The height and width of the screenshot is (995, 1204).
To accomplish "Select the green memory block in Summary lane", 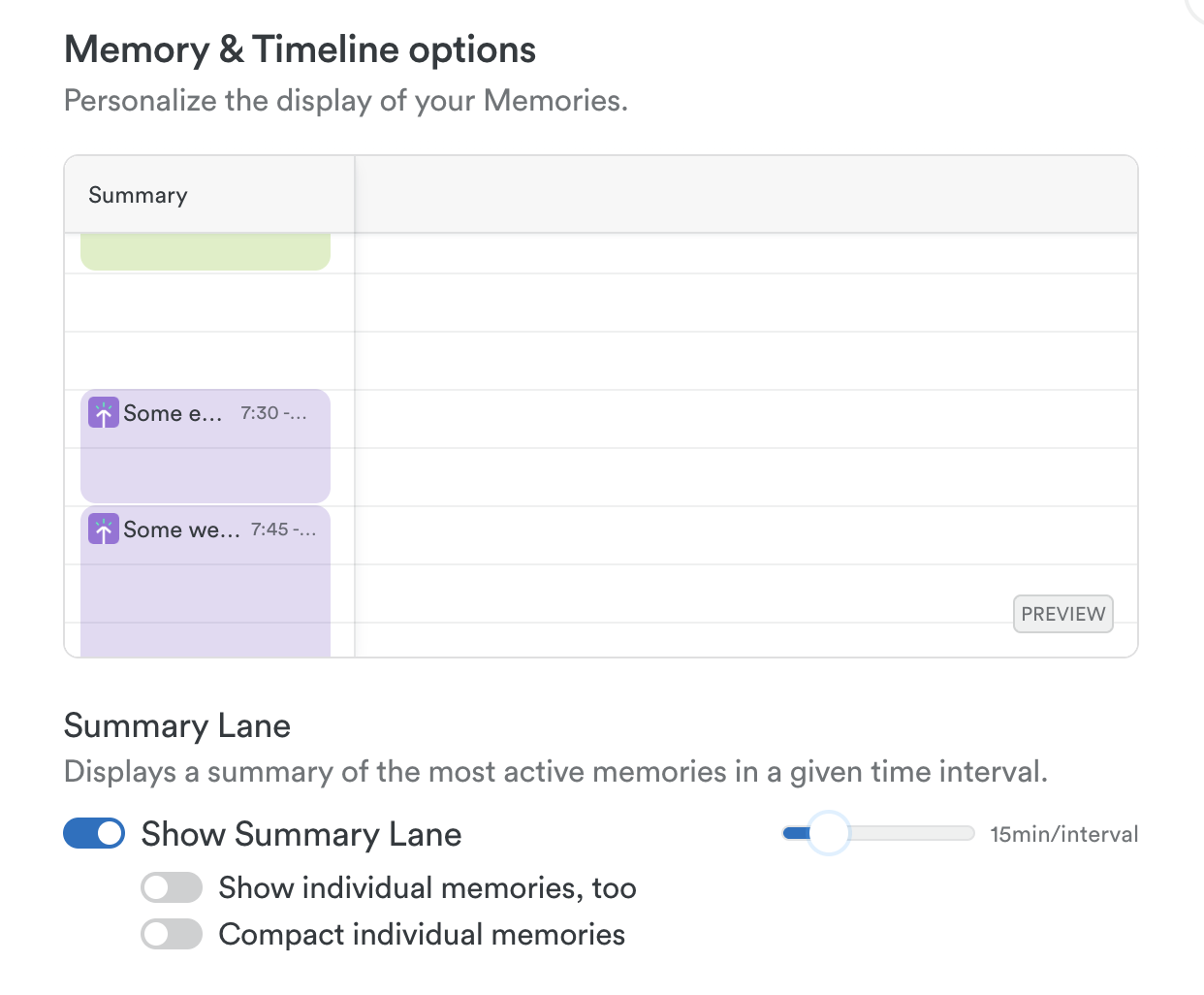I will point(206,251).
